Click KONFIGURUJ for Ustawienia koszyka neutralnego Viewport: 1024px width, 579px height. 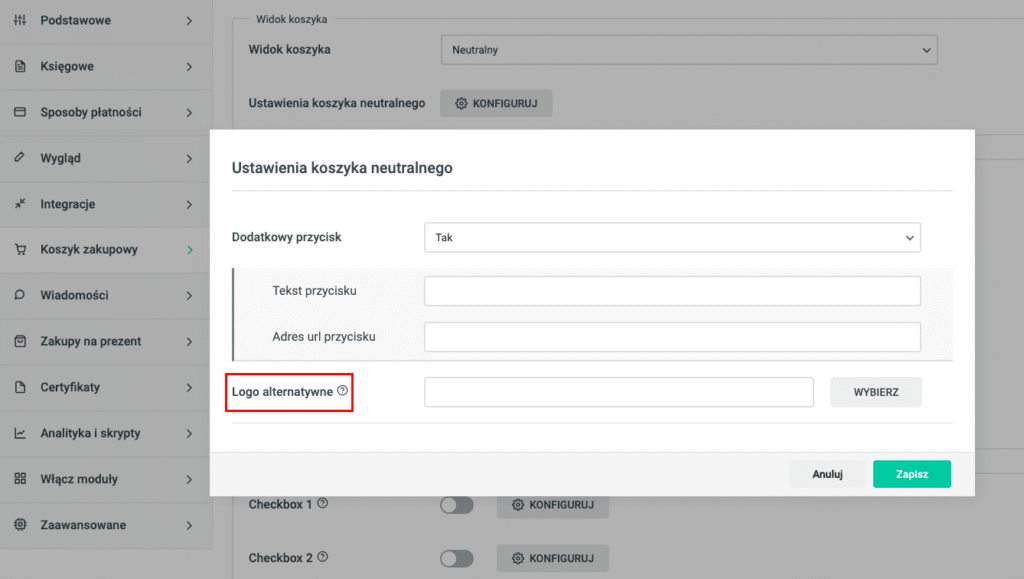click(x=496, y=103)
